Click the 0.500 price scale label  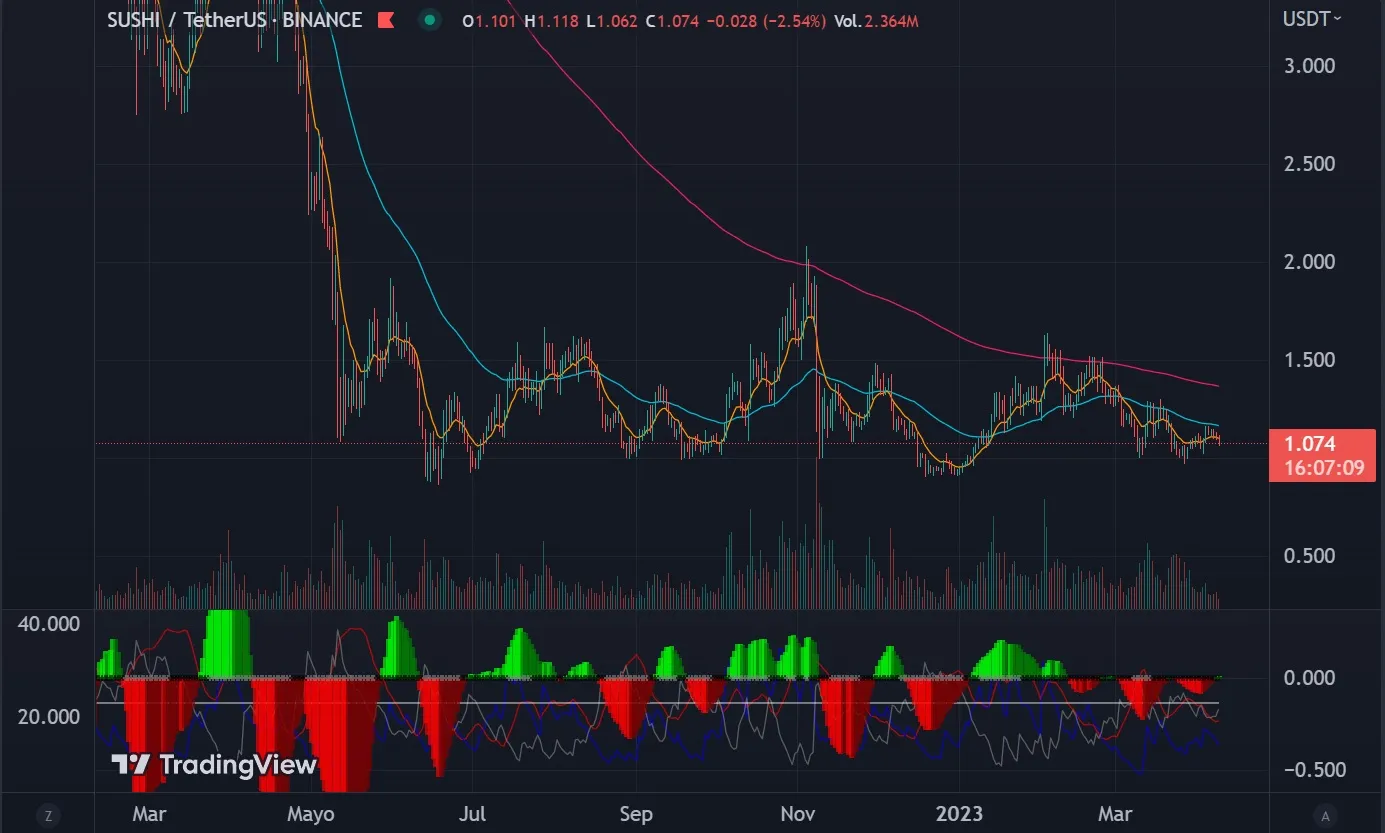(1310, 556)
